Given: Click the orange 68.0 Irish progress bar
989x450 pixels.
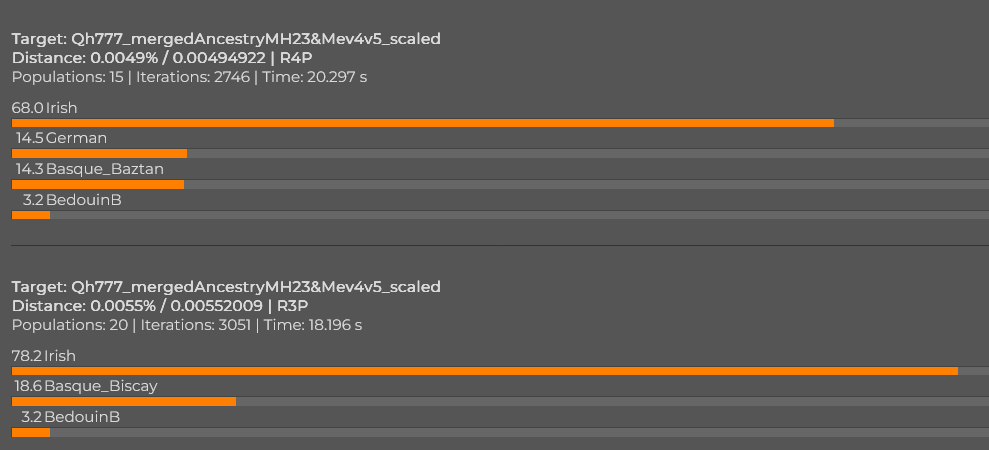Looking at the screenshot, I should 423,123.
